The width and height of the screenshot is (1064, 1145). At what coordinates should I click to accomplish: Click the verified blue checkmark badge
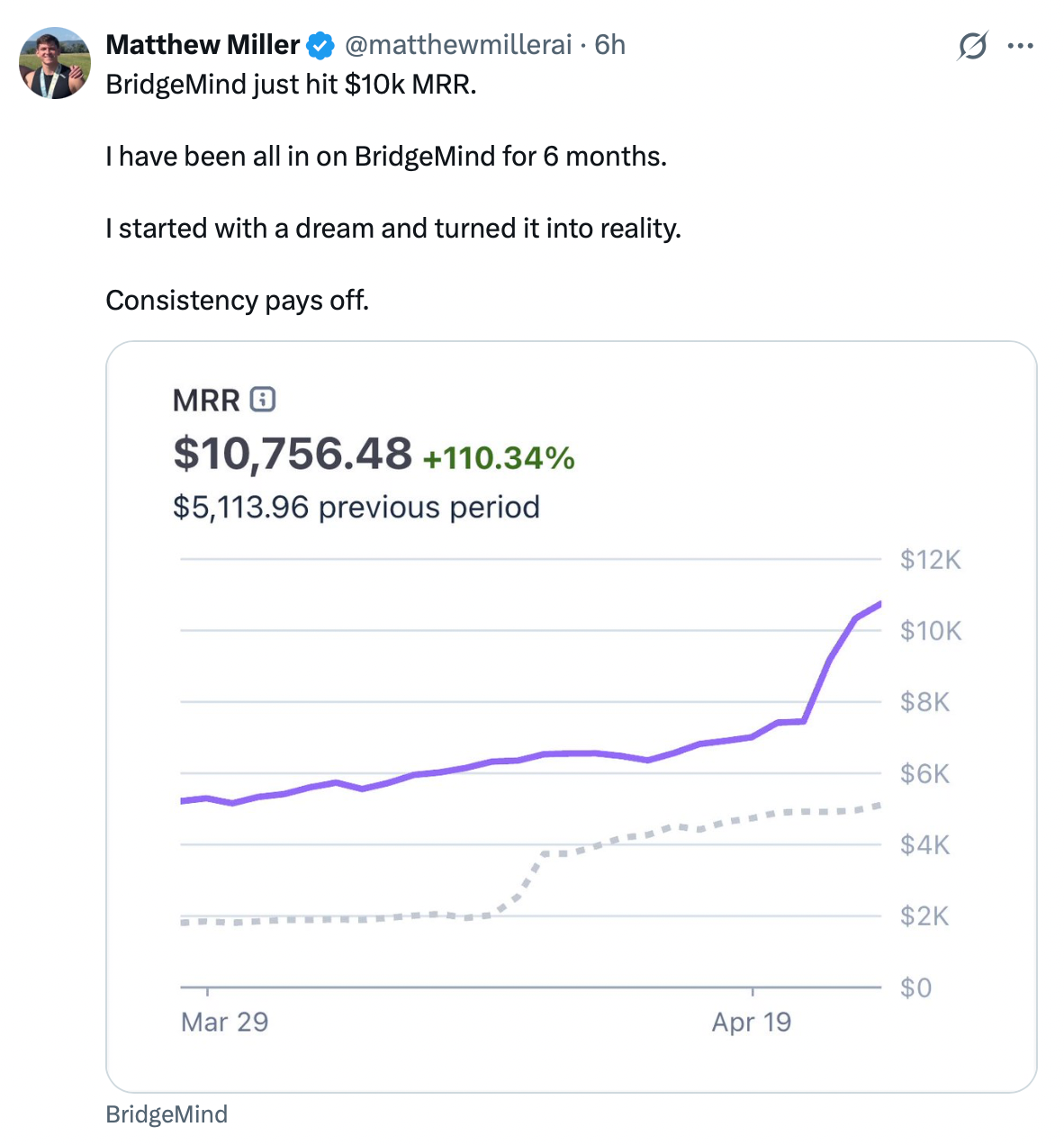(x=319, y=45)
